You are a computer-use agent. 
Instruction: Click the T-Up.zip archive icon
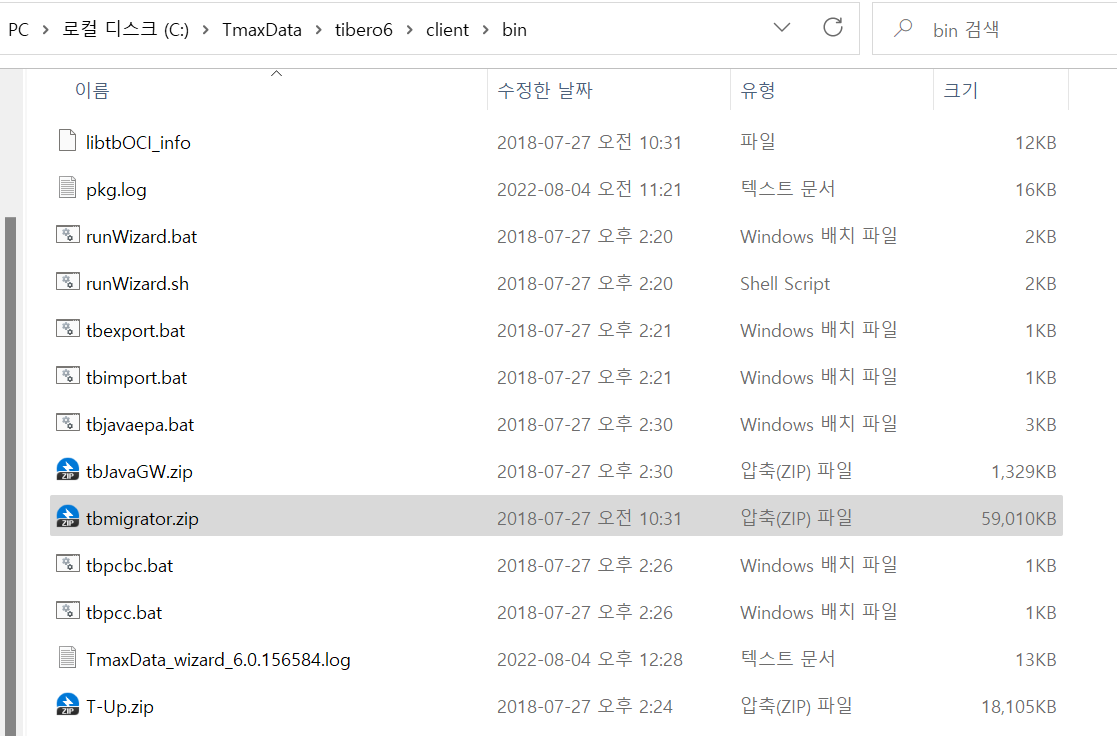68,705
